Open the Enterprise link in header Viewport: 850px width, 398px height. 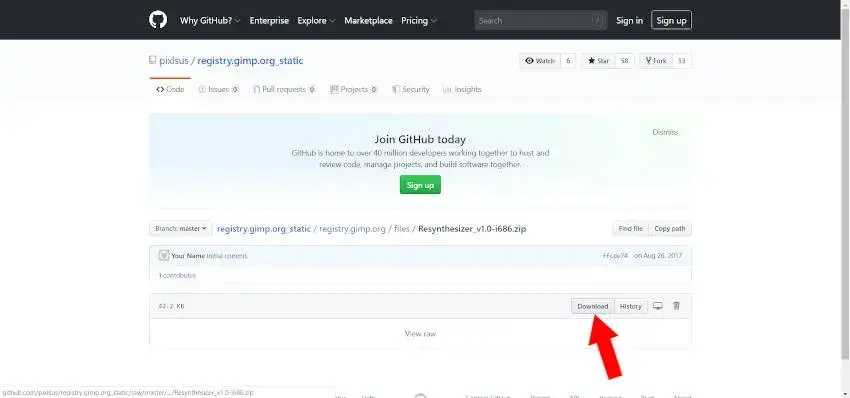click(269, 21)
